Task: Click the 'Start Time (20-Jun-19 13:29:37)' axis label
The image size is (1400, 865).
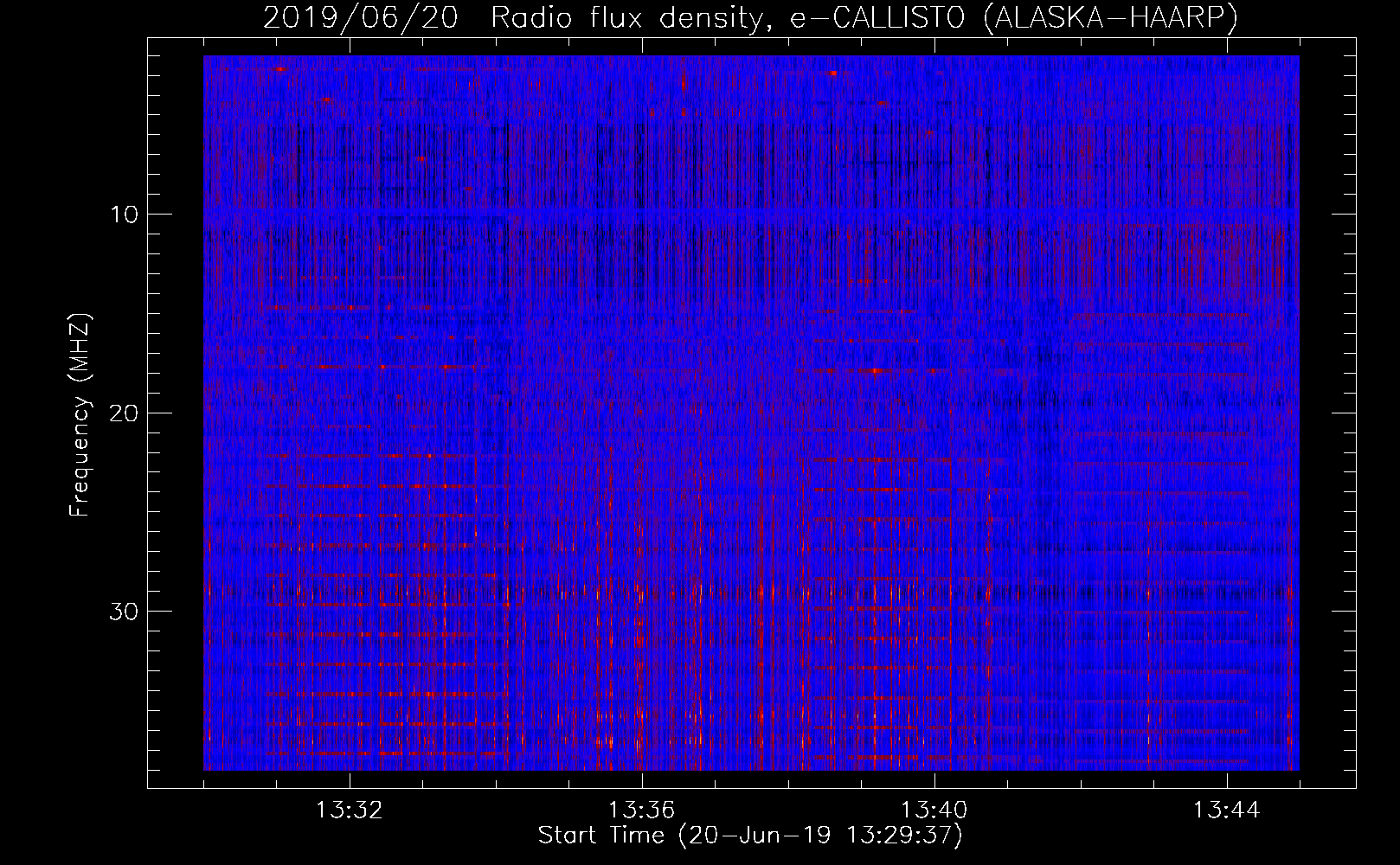Action: pos(750,836)
